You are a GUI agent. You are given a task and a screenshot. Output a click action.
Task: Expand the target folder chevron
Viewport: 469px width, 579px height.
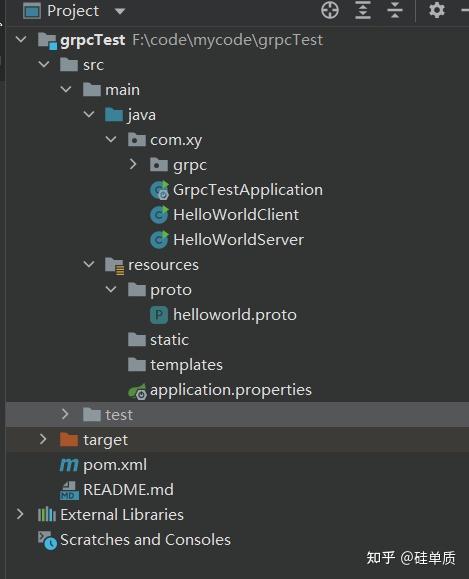pos(43,439)
